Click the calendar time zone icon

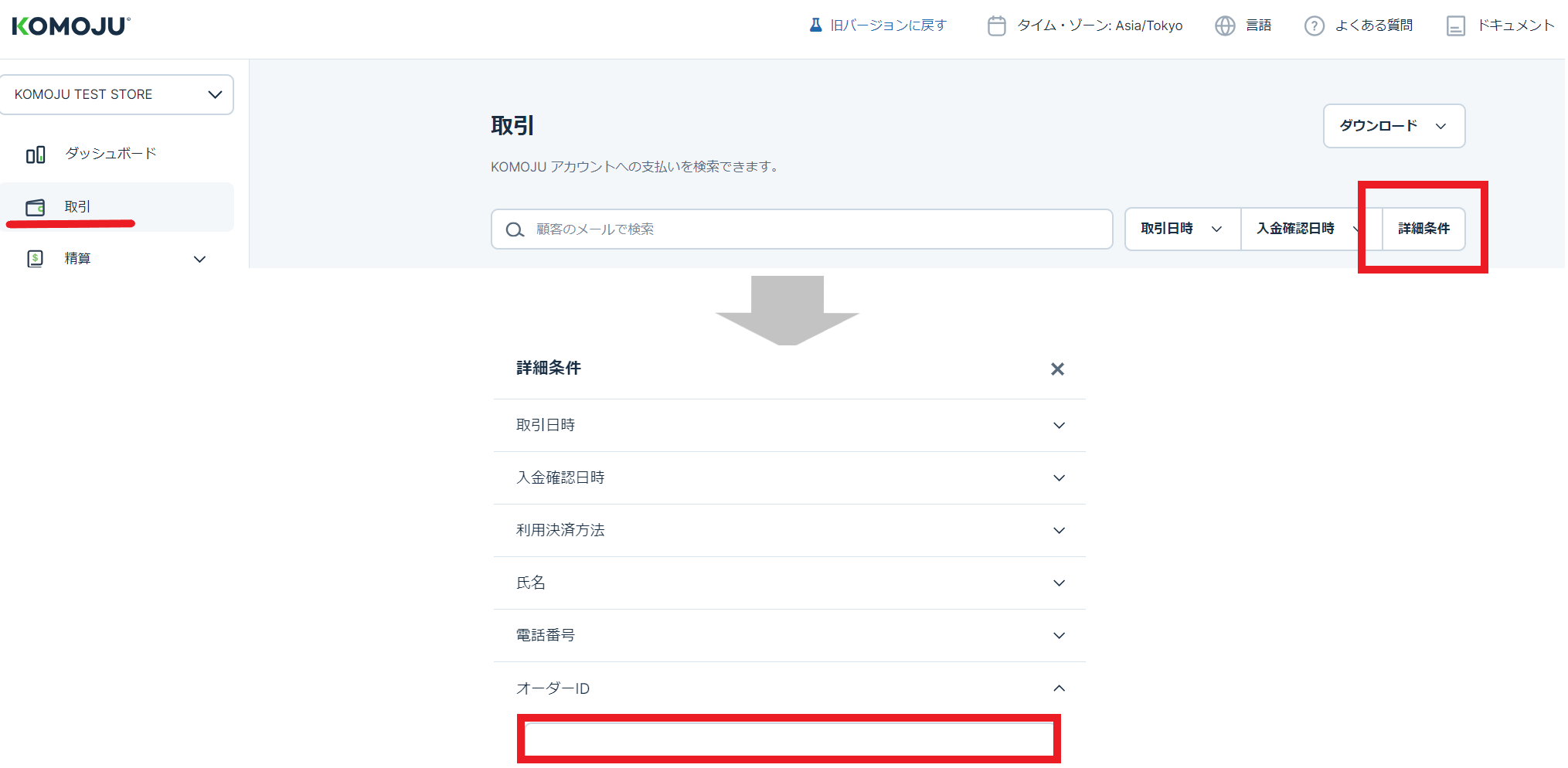click(x=996, y=26)
